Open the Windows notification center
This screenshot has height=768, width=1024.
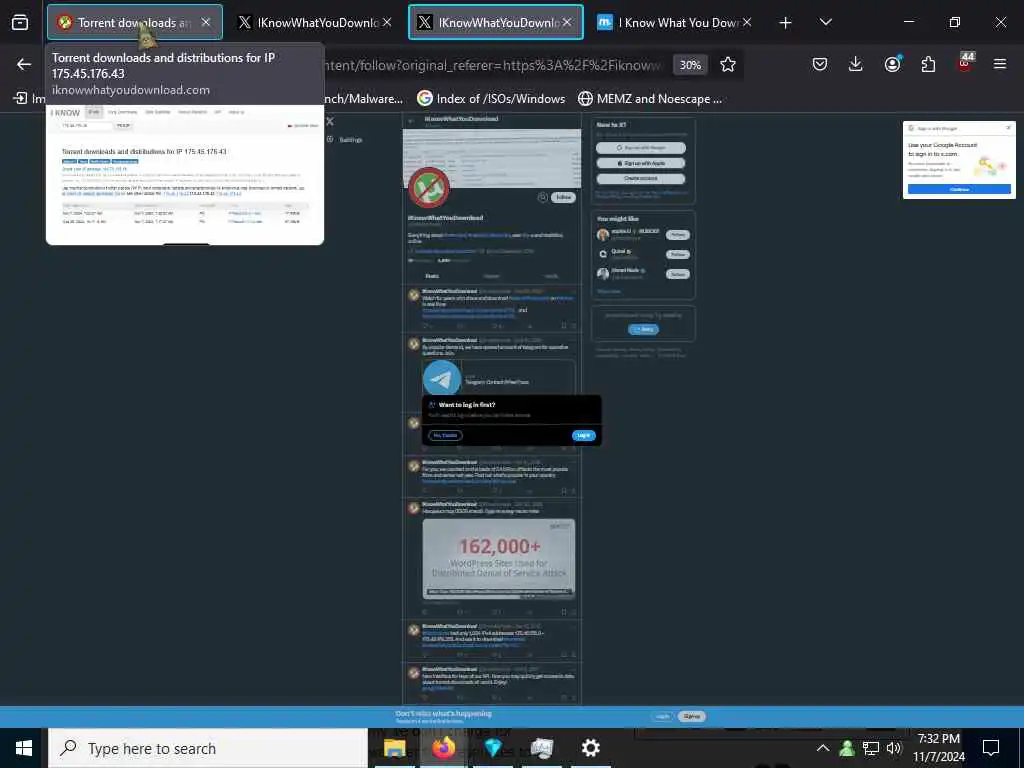tap(991, 748)
